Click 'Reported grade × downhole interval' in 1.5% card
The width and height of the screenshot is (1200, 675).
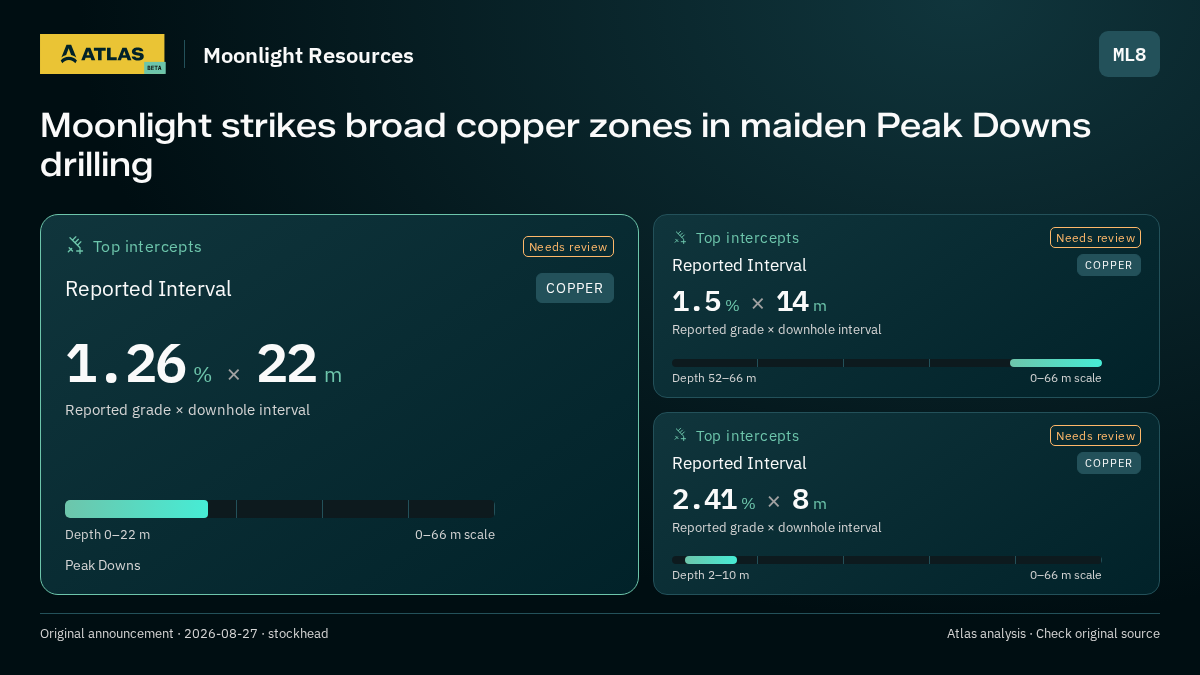click(777, 330)
